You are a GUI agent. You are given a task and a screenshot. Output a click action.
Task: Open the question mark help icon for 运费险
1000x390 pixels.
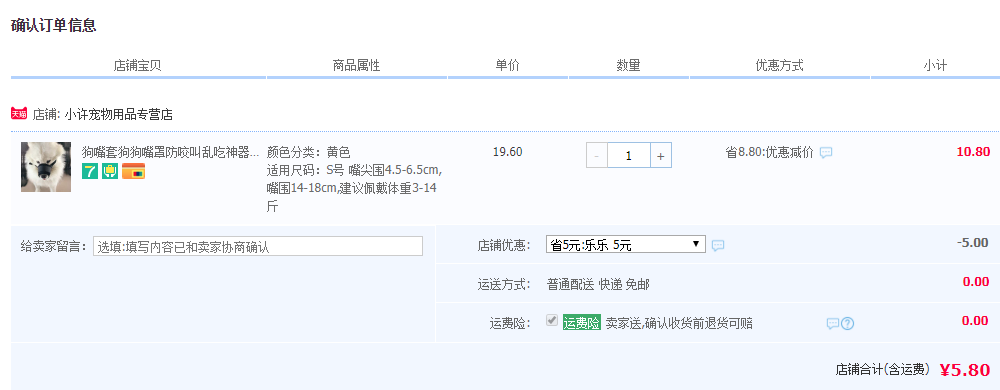click(x=847, y=324)
